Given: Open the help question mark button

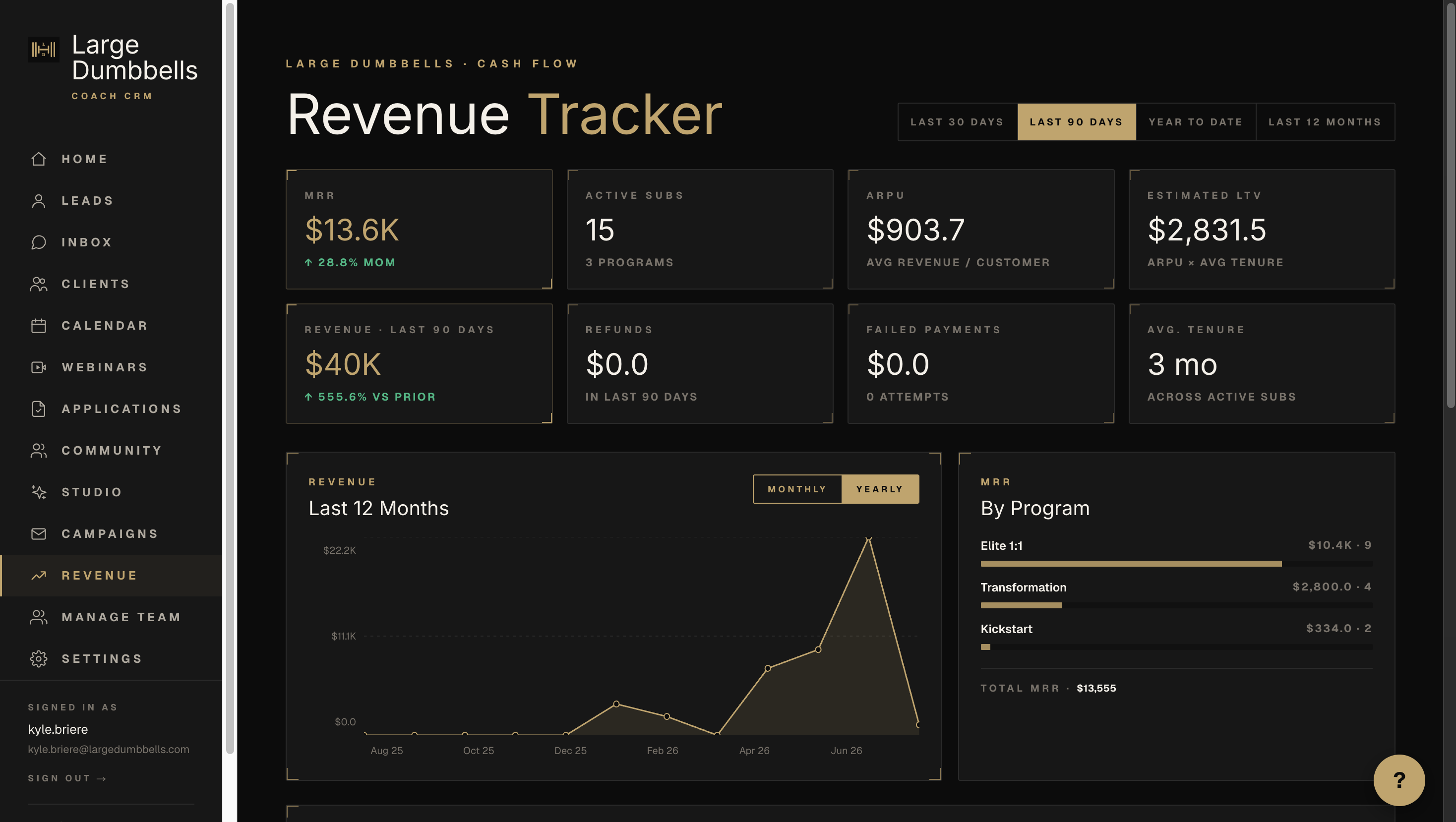Looking at the screenshot, I should (x=1399, y=780).
